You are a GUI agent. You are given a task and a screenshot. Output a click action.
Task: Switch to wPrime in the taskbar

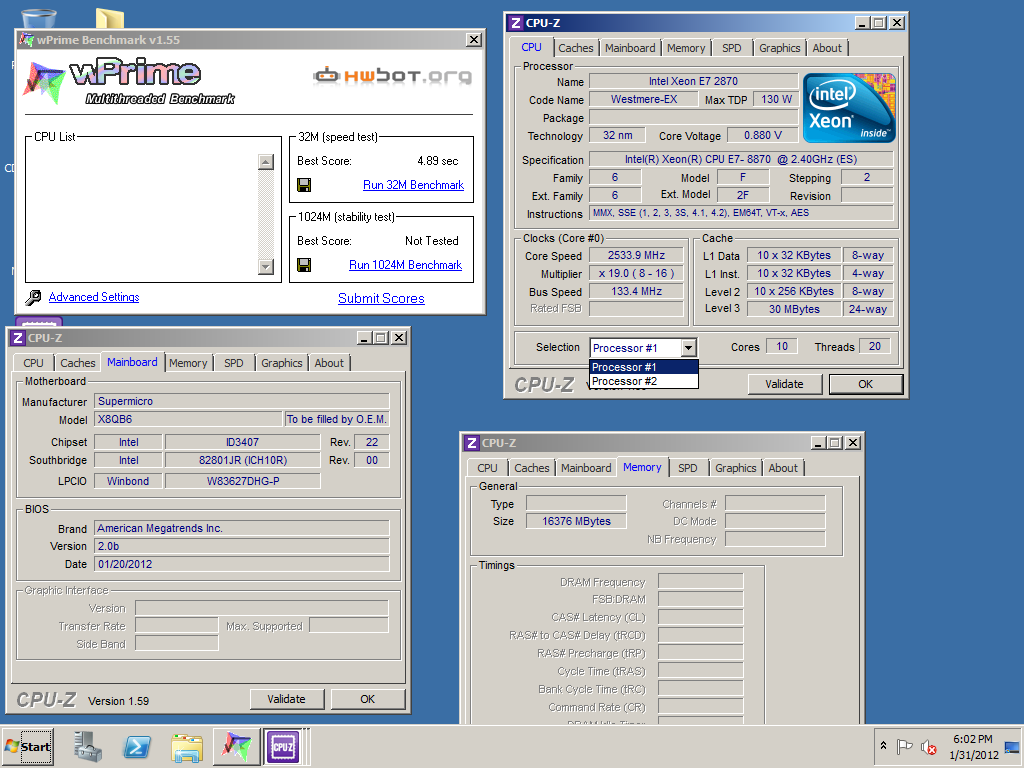pos(236,746)
